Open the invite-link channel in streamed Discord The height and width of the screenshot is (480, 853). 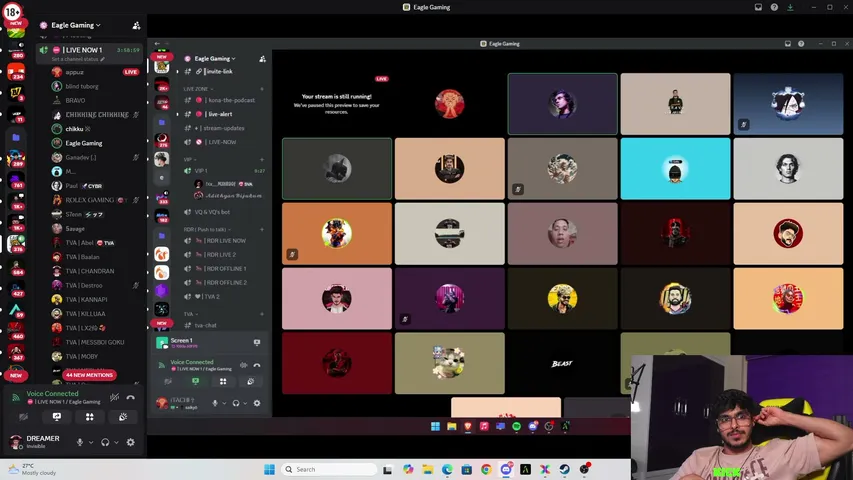[x=219, y=71]
